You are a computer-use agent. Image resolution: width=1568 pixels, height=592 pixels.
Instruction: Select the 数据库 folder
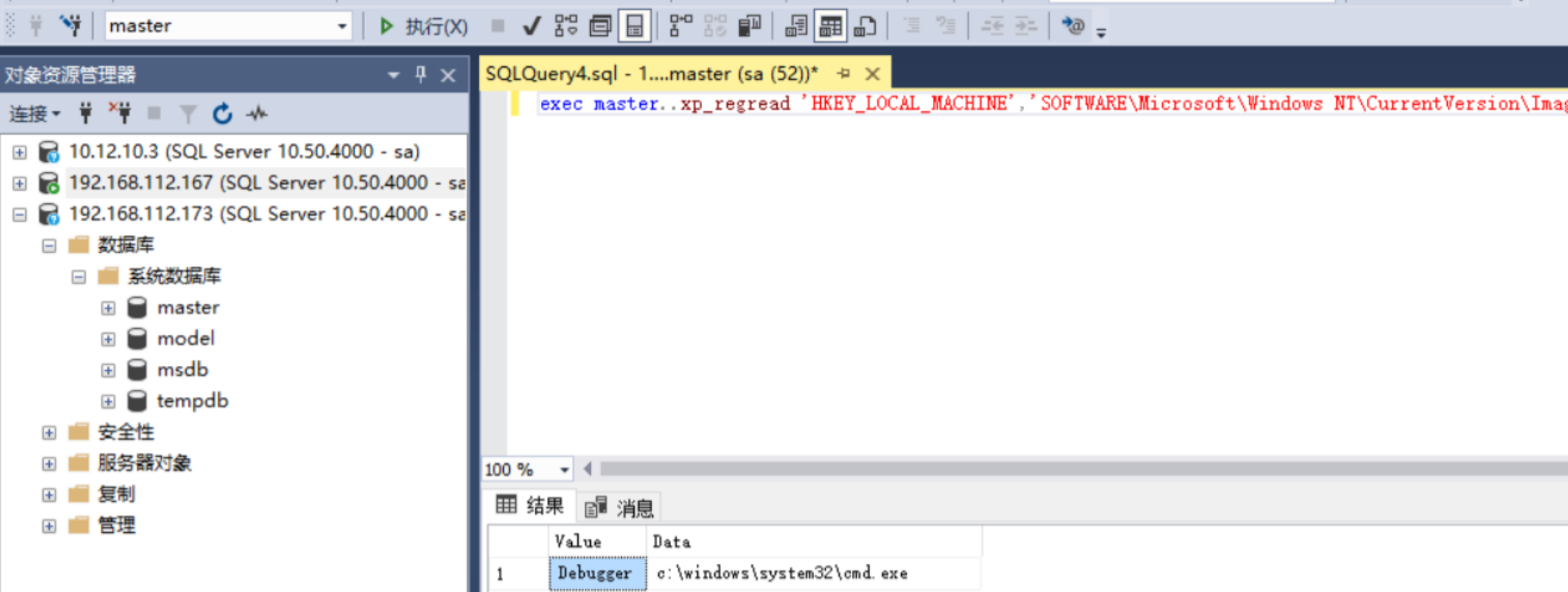coord(125,245)
